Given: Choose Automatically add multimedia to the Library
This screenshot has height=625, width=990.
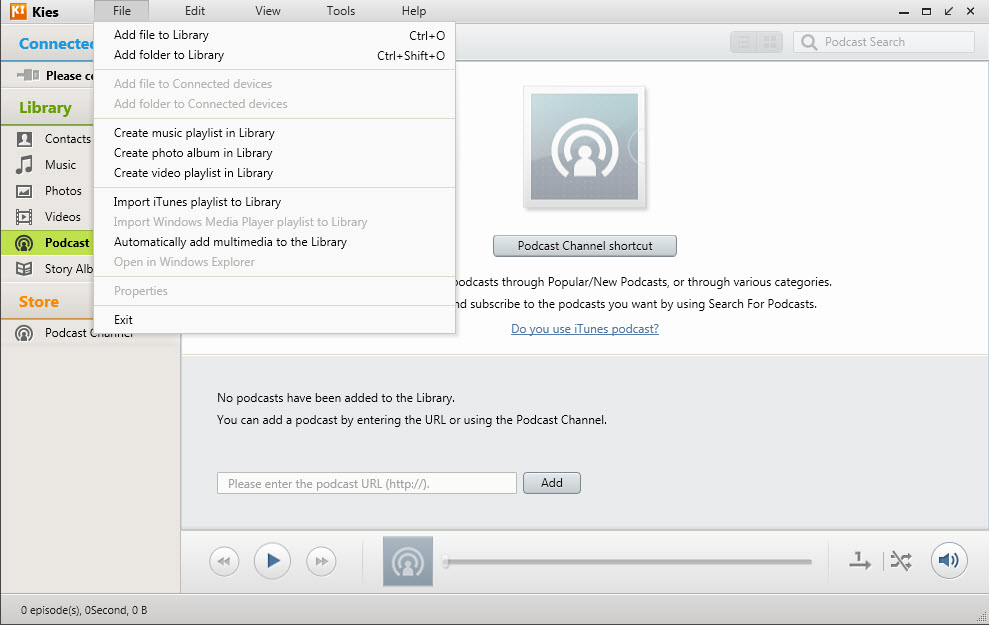Looking at the screenshot, I should pyautogui.click(x=275, y=242).
